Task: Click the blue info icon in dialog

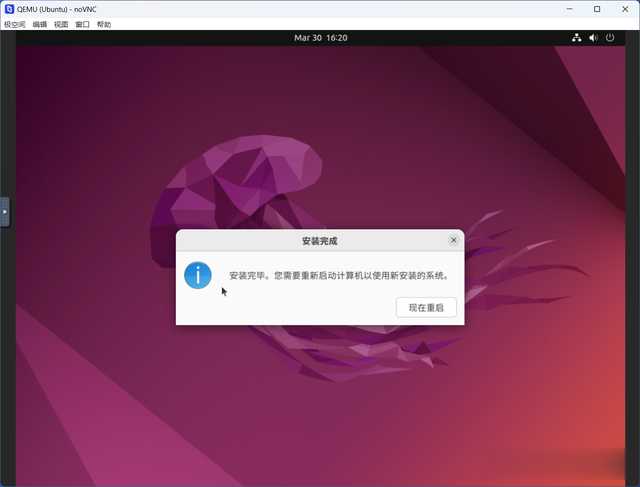Action: point(198,275)
